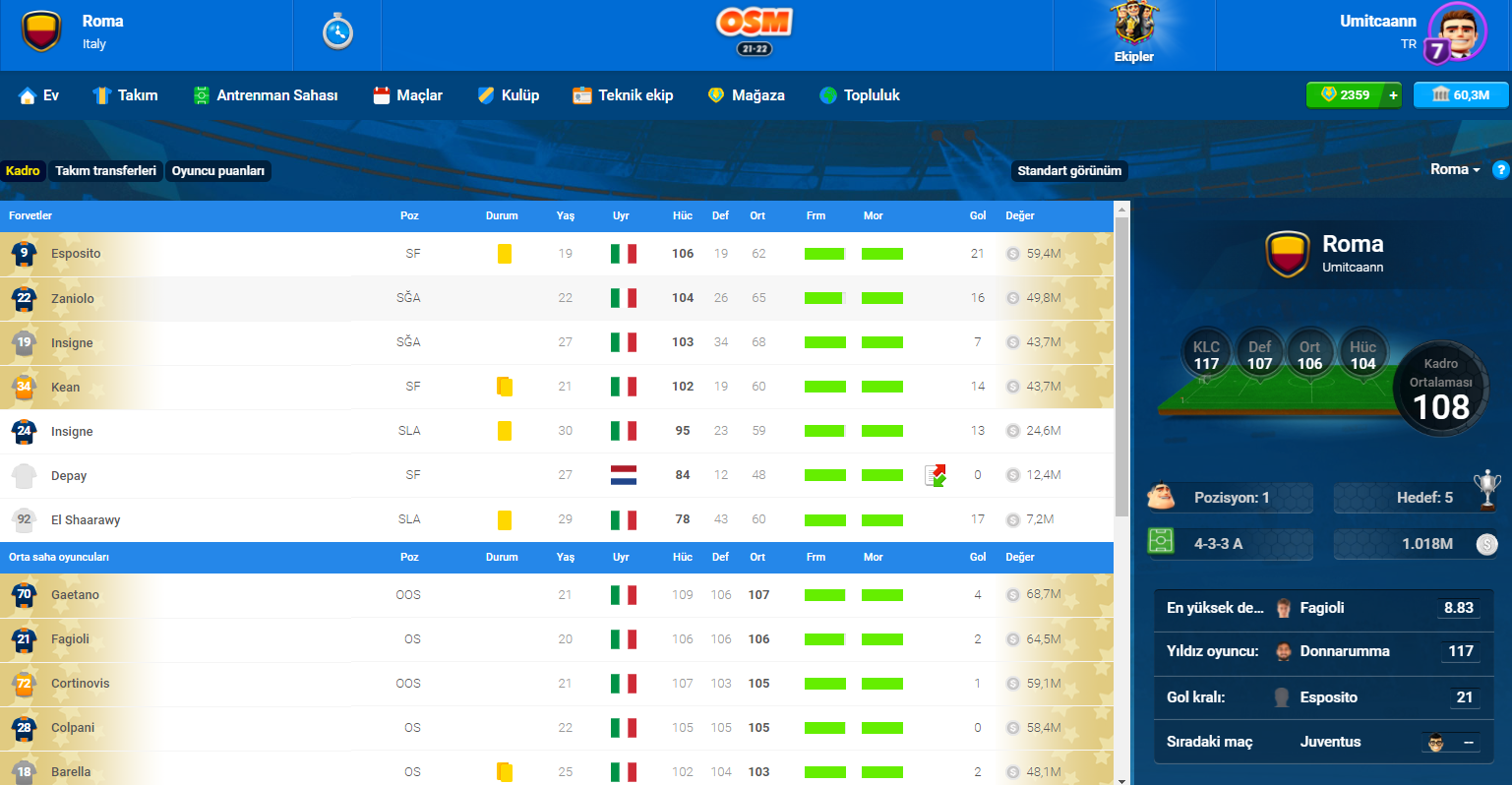Screen dimensions: 1512x785
Task: Open the Ekipler crew icon
Action: coord(1134,33)
